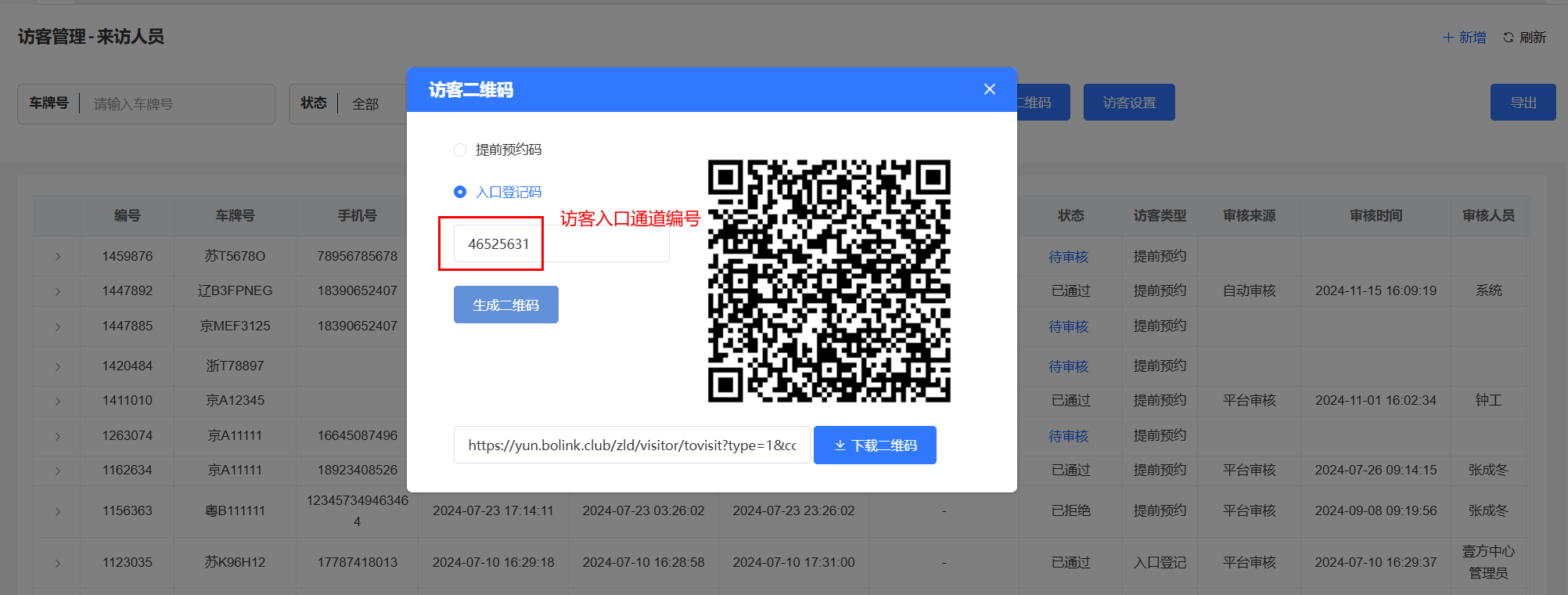Expand the row numbered 1411010
The height and width of the screenshot is (595, 1568).
[57, 401]
